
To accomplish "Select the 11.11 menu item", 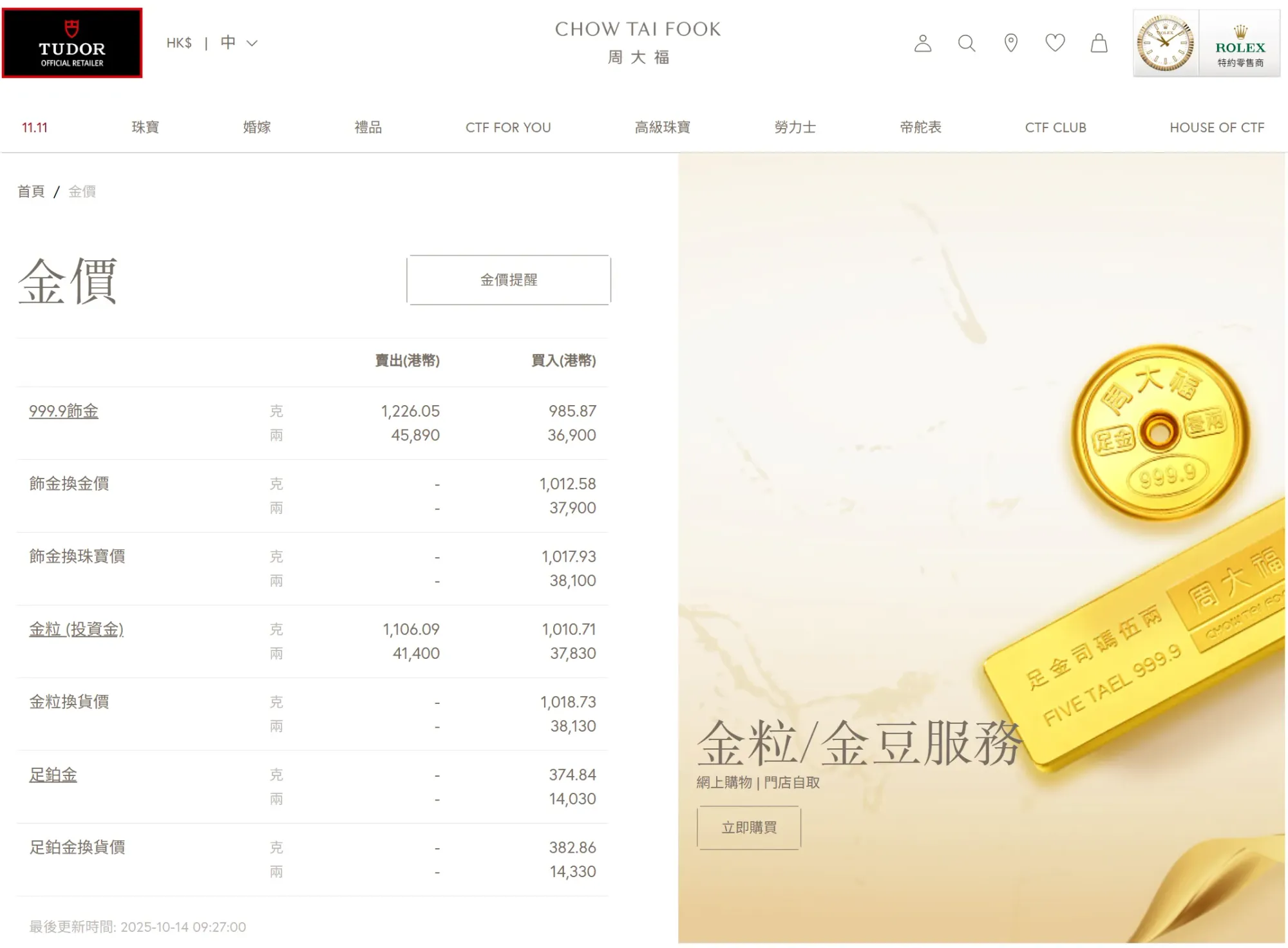I will pos(35,128).
